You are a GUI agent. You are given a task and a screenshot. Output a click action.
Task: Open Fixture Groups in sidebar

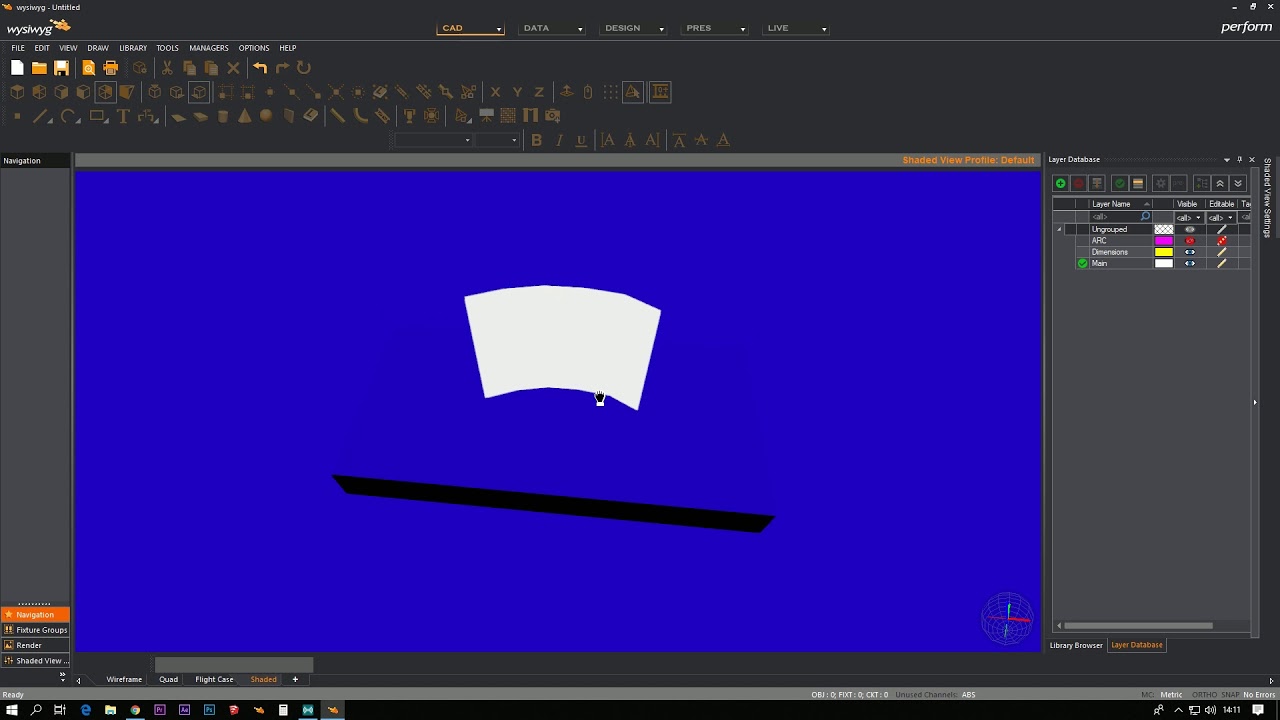[x=35, y=630]
